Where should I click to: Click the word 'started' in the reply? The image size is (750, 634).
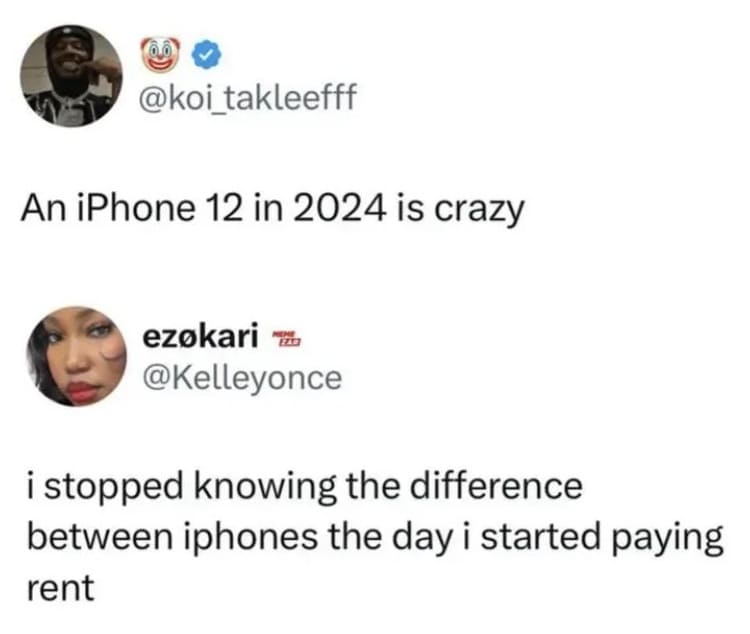pos(540,537)
